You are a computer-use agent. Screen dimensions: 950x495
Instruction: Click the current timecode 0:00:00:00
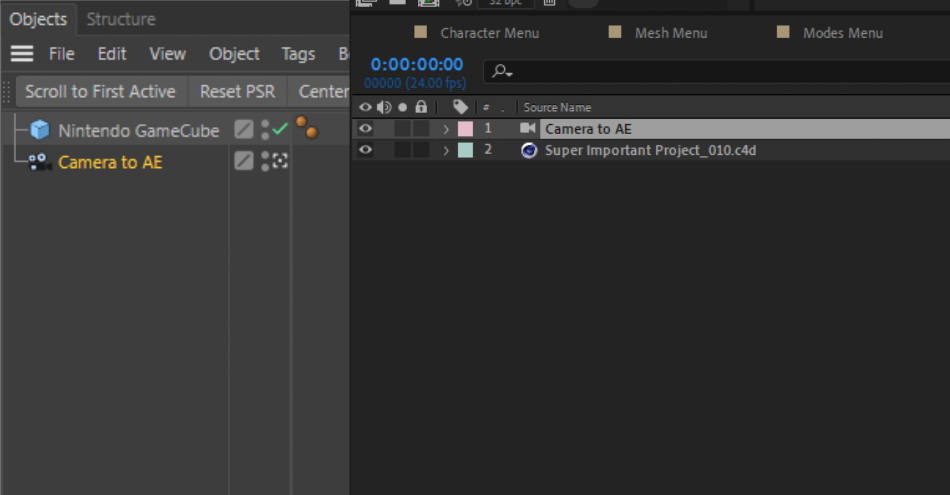(x=417, y=64)
